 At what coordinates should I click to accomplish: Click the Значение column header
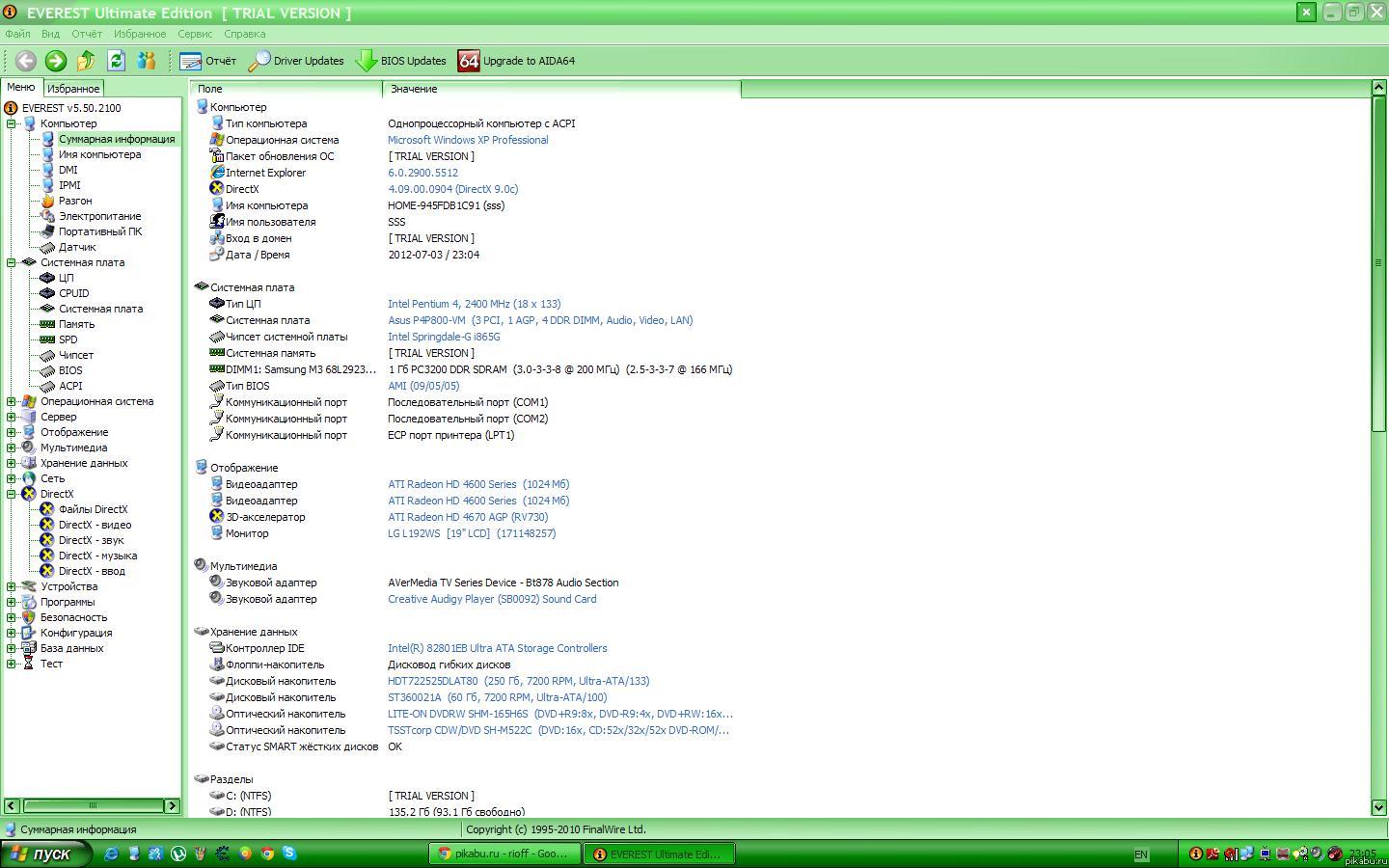click(561, 89)
